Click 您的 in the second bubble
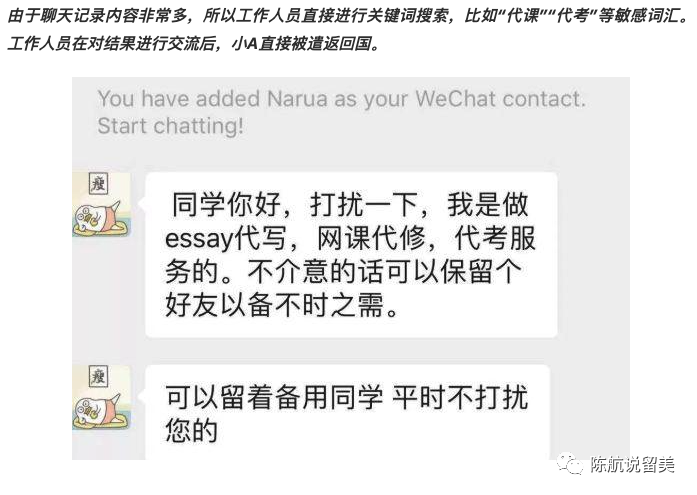 point(192,430)
